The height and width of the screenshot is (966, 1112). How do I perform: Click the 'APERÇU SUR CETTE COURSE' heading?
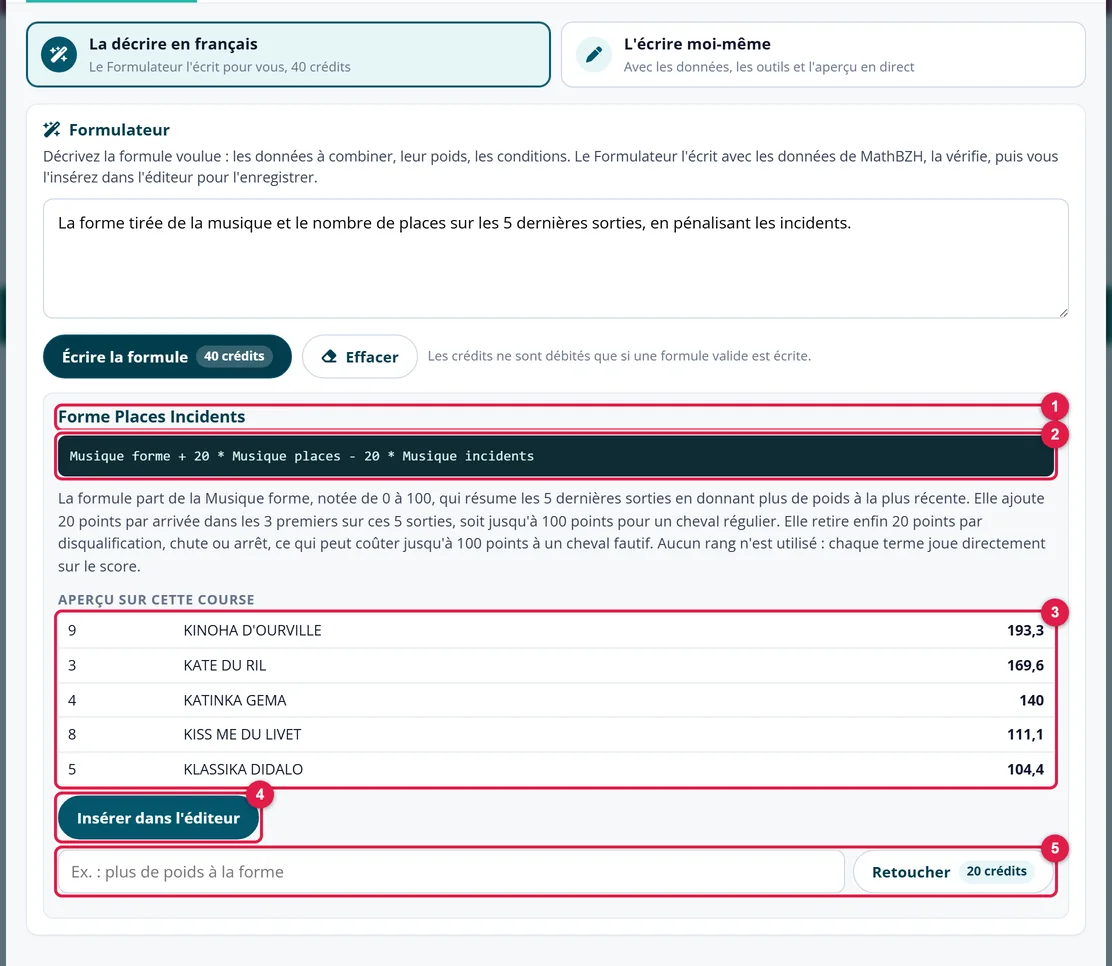[x=156, y=600]
